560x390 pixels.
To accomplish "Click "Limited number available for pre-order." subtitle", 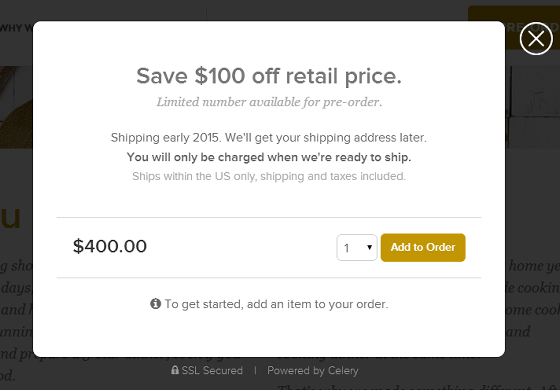I will 269,102.
